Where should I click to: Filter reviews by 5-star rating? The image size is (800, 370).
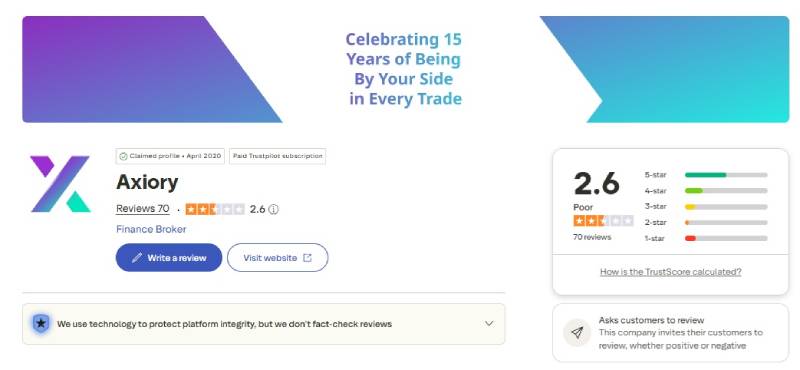coord(706,175)
